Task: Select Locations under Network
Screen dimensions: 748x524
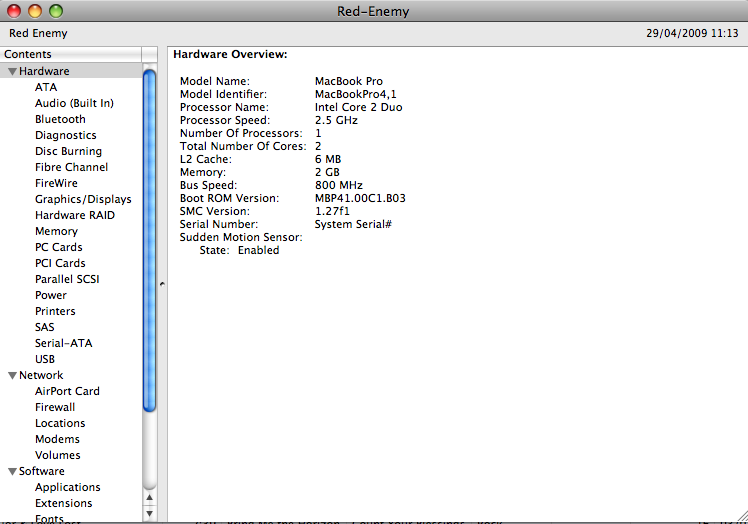Action: (60, 423)
